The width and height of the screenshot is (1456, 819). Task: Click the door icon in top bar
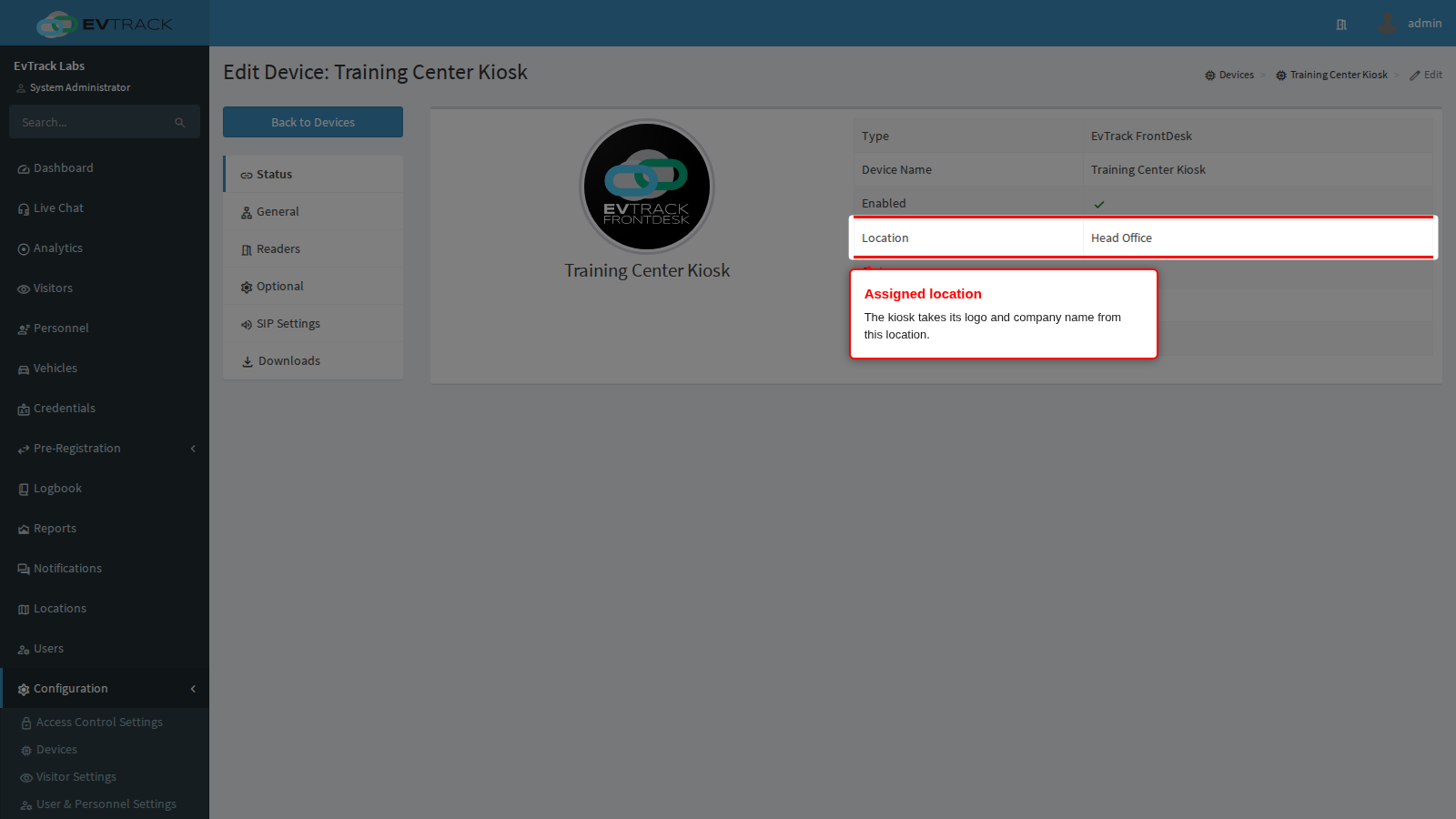tap(1341, 25)
